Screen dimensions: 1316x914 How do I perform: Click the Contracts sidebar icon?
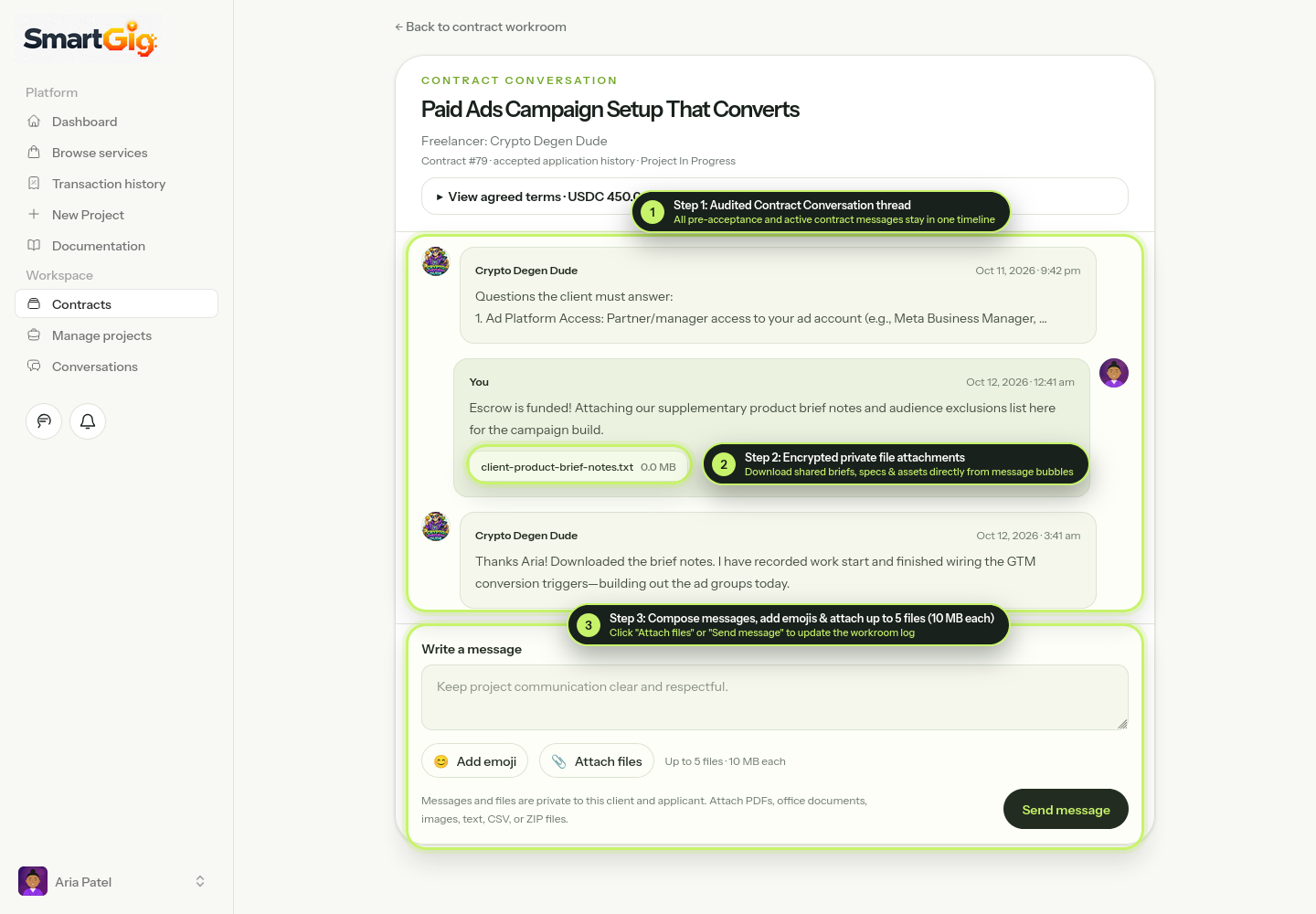[34, 304]
